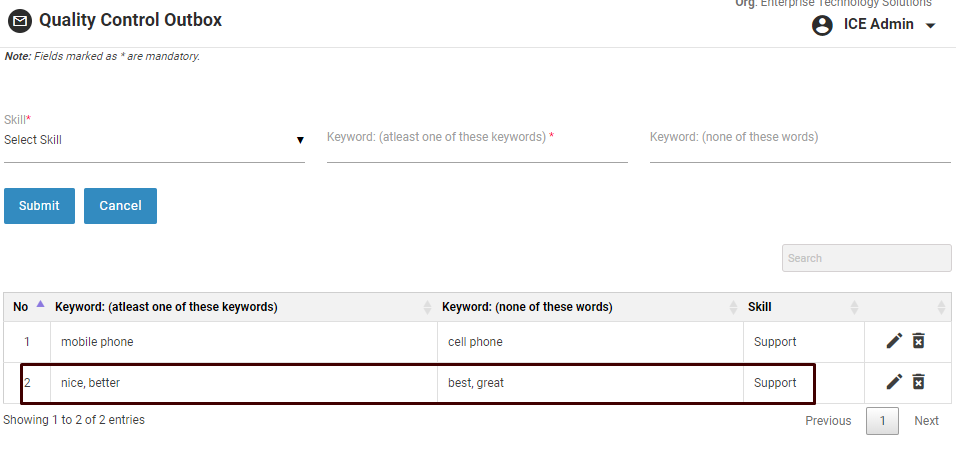Go to the Next page
Screen dimensions: 956x451
pos(926,421)
